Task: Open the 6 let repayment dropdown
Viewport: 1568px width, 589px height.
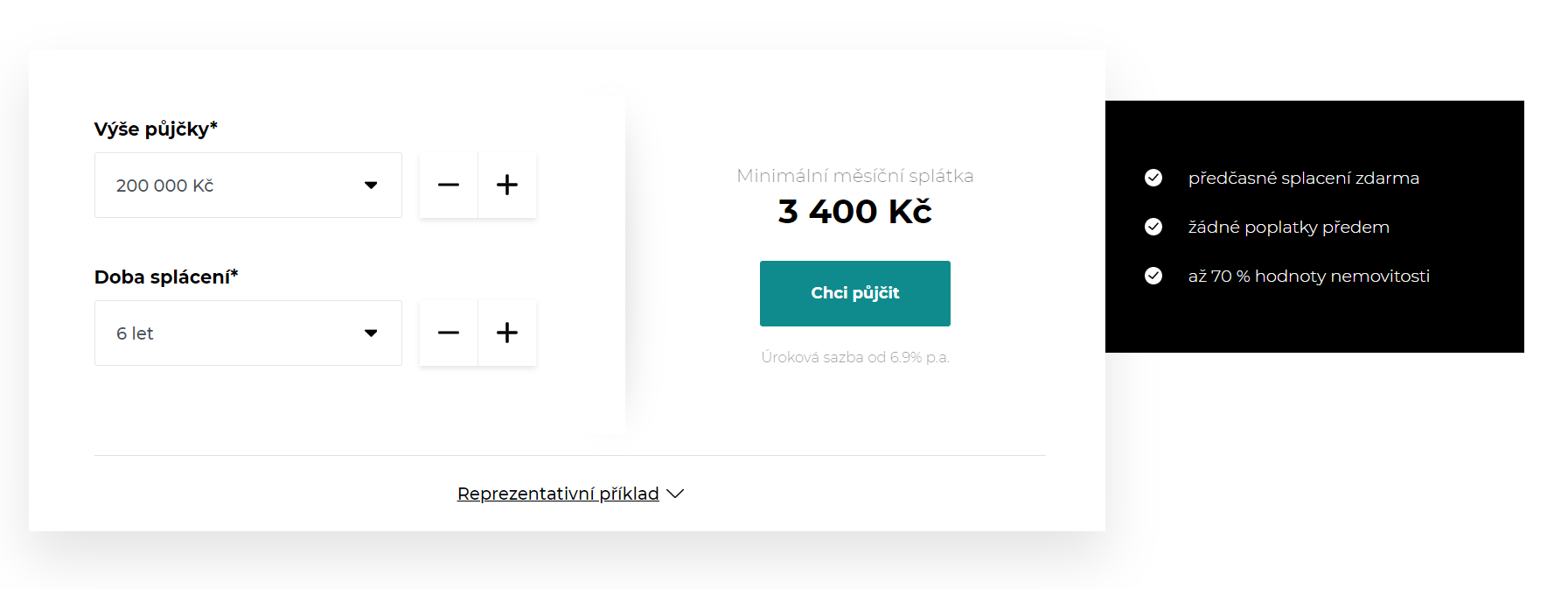Action: (248, 333)
